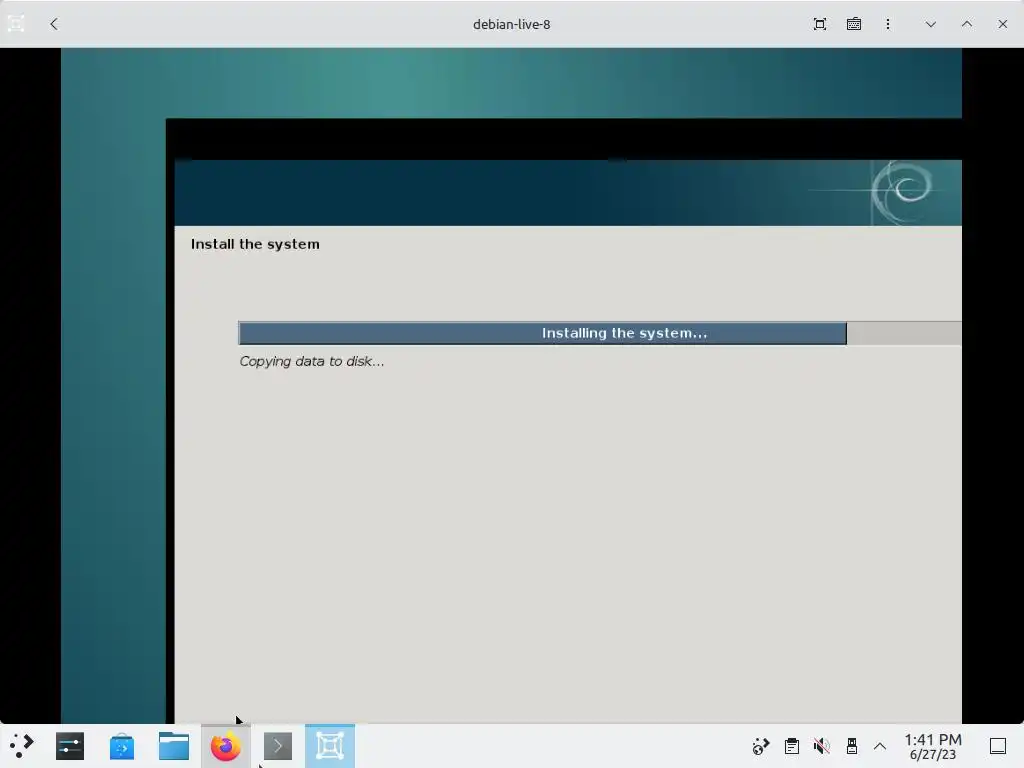Open the KDE application launcher

(22, 746)
